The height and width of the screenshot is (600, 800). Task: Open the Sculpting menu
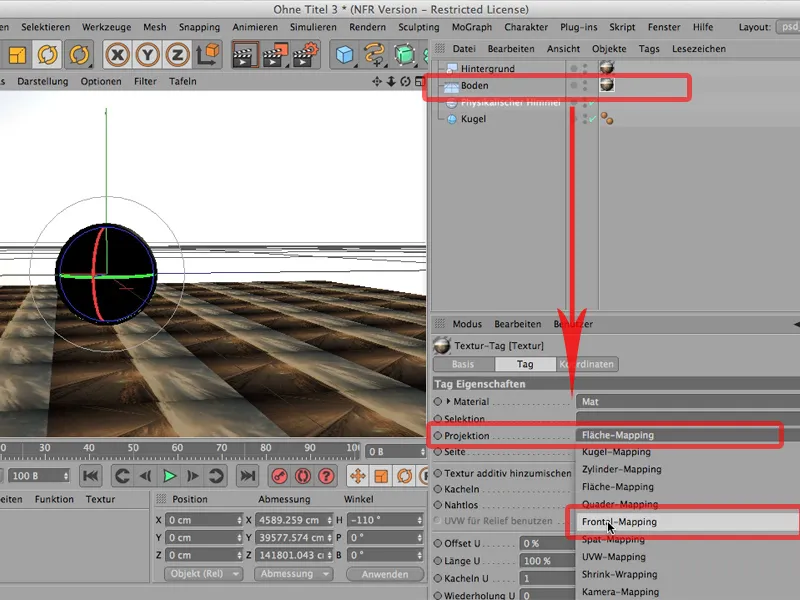[418, 27]
